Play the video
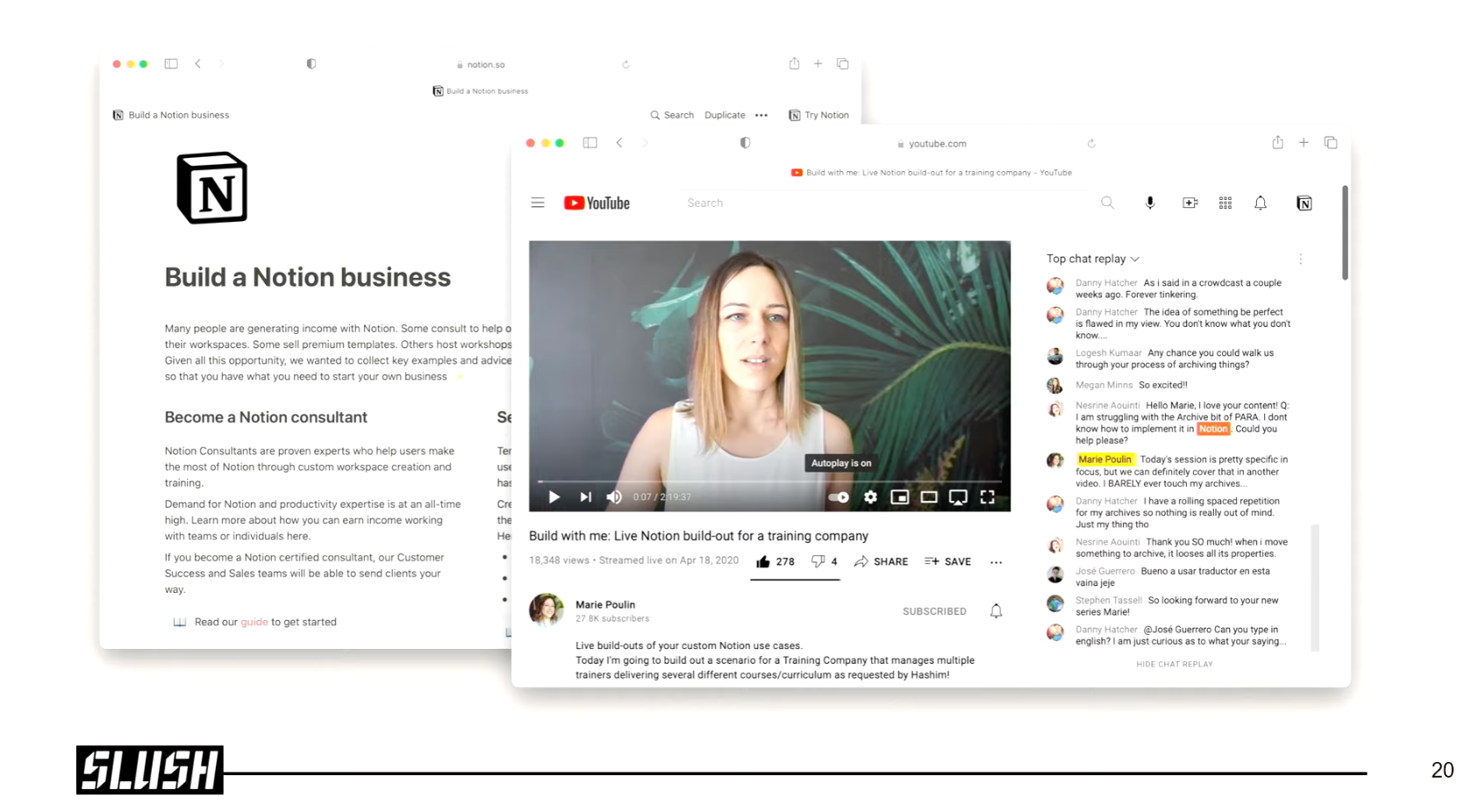The height and width of the screenshot is (812, 1479). [x=554, y=497]
